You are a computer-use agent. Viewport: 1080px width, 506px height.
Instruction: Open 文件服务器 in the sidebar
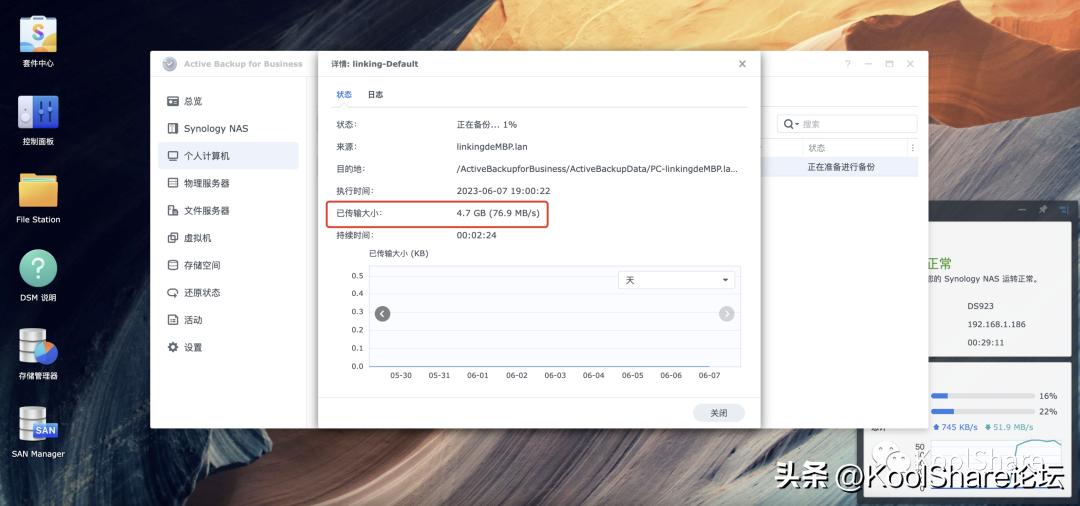[228, 211]
